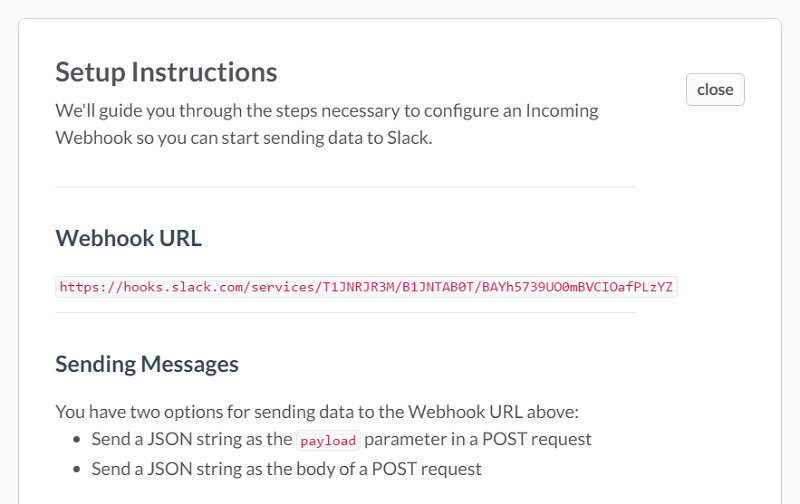This screenshot has height=504, width=800.
Task: Click first bullet about payload parameter
Action: pyautogui.click(x=341, y=439)
